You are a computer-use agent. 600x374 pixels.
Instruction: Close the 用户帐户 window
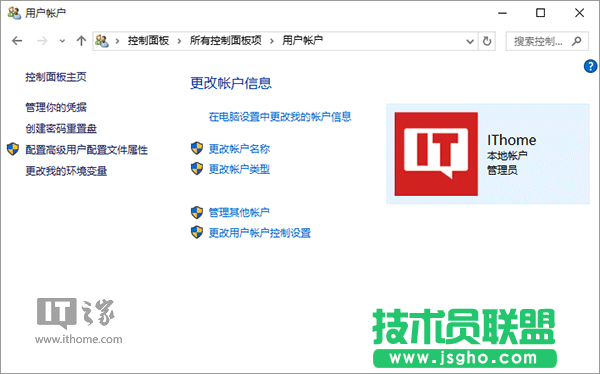pos(579,13)
